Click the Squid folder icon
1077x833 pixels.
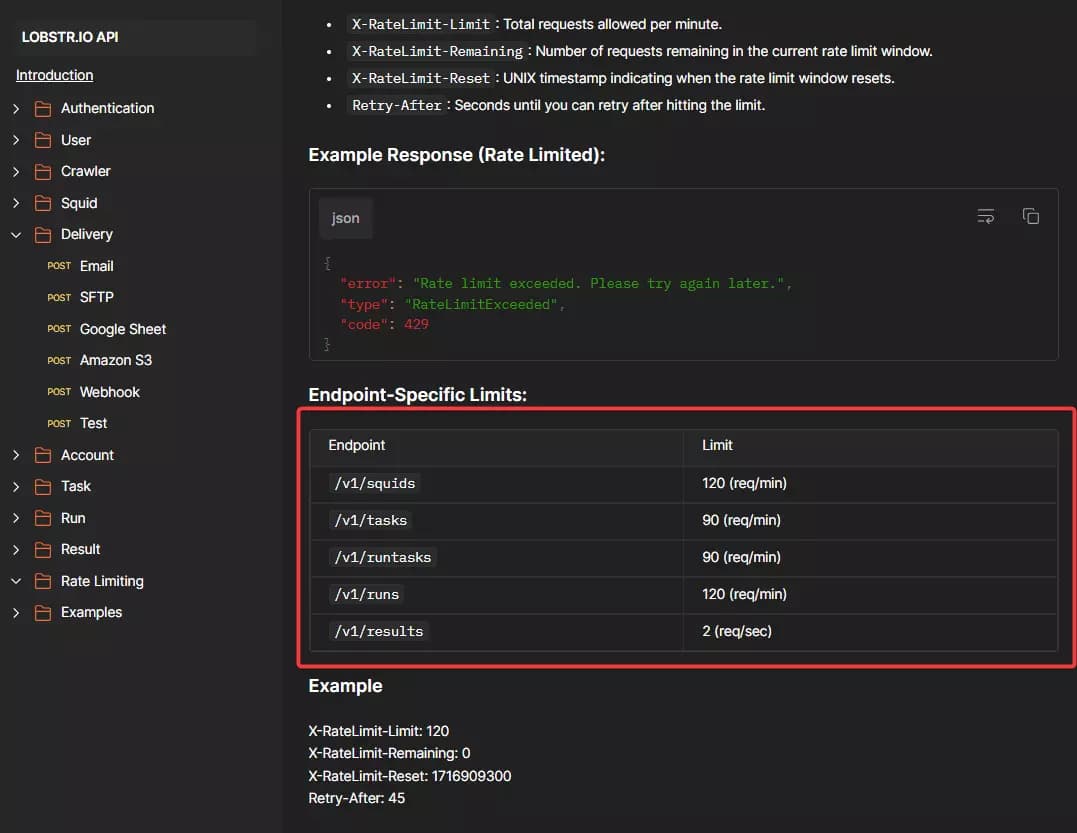pos(43,203)
